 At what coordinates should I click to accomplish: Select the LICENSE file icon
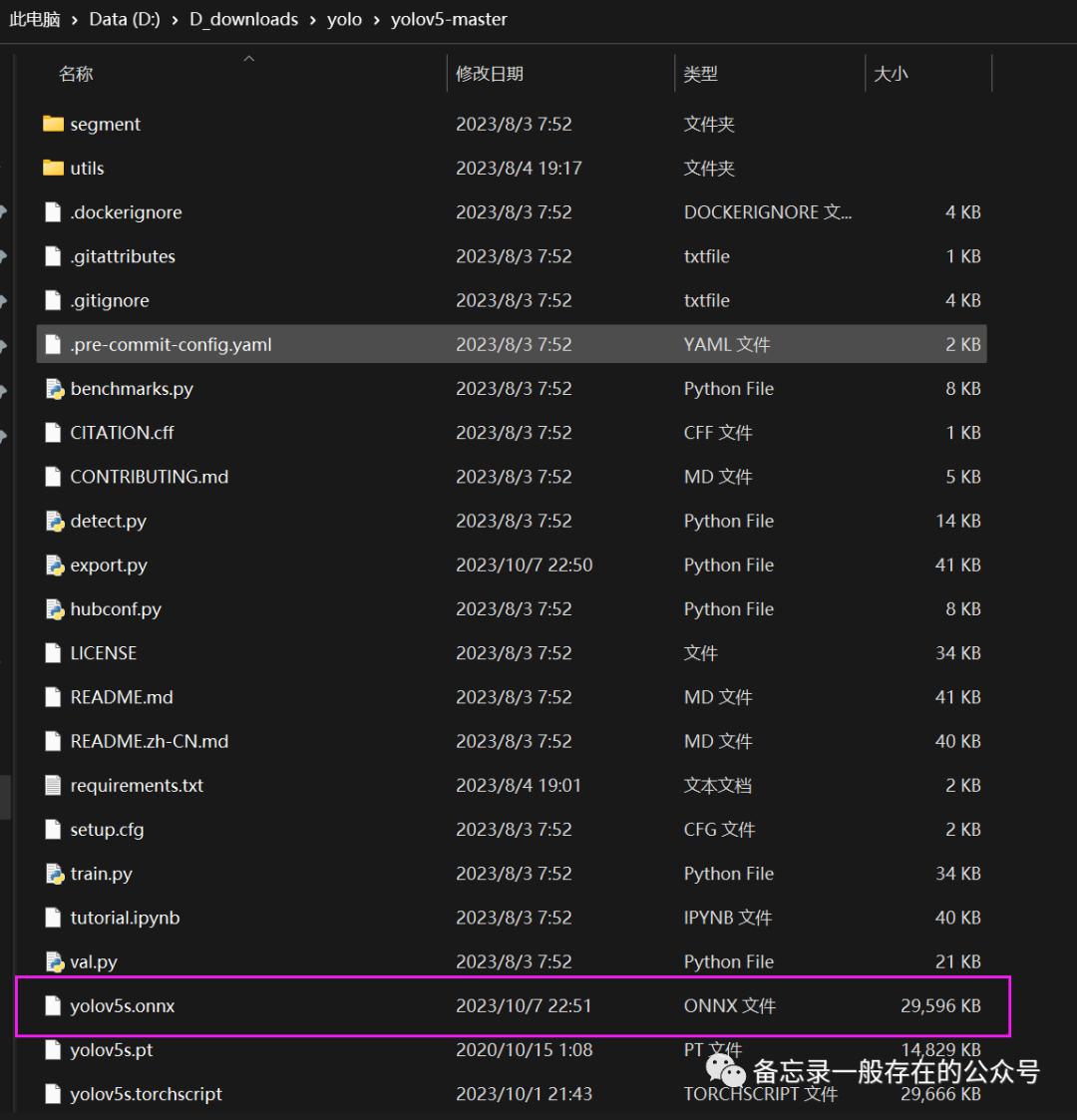coord(53,653)
